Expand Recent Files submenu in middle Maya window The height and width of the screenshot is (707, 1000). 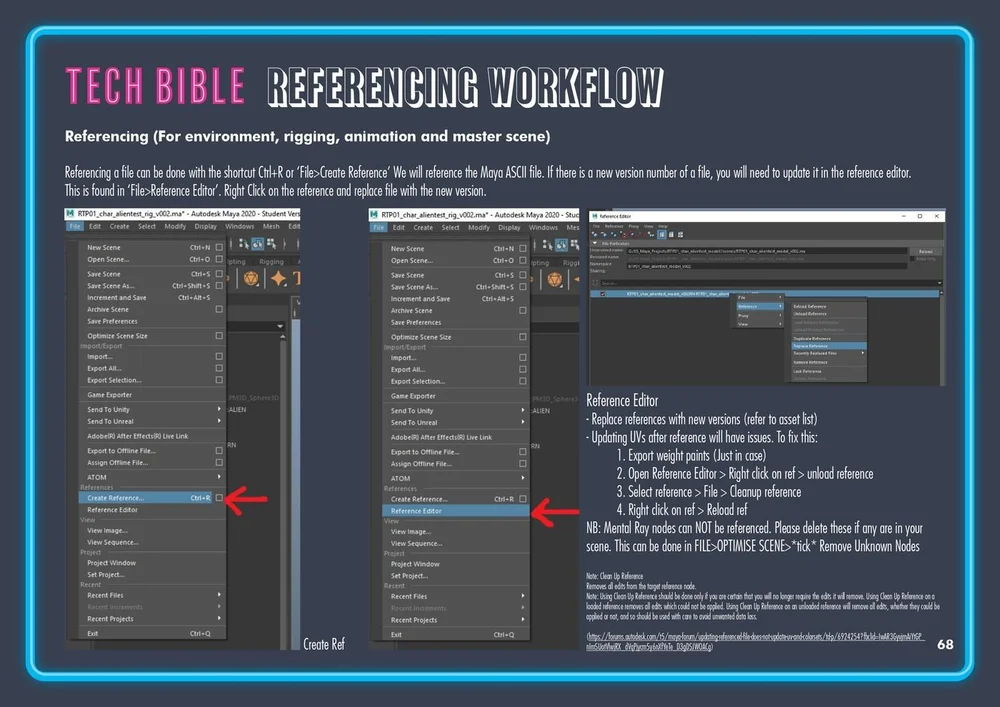click(x=456, y=596)
